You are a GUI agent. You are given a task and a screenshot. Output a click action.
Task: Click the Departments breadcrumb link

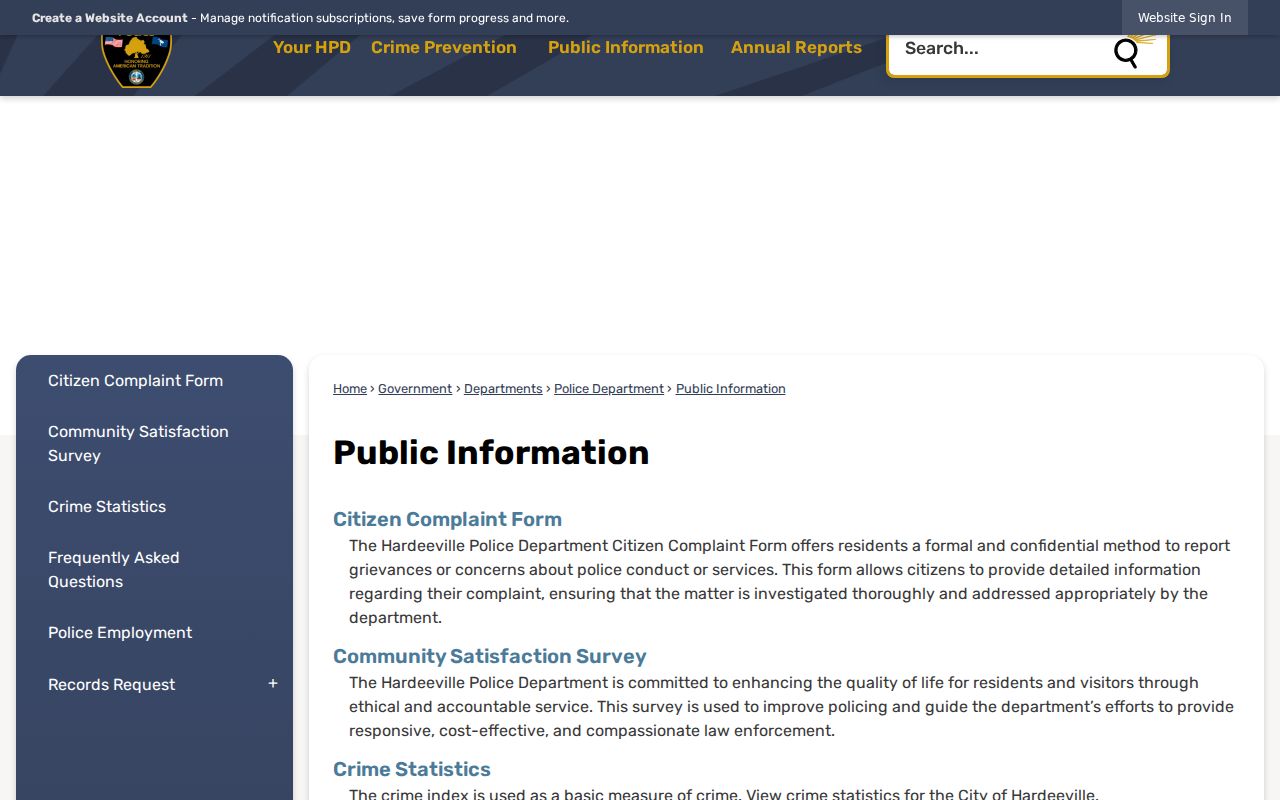[x=503, y=389]
